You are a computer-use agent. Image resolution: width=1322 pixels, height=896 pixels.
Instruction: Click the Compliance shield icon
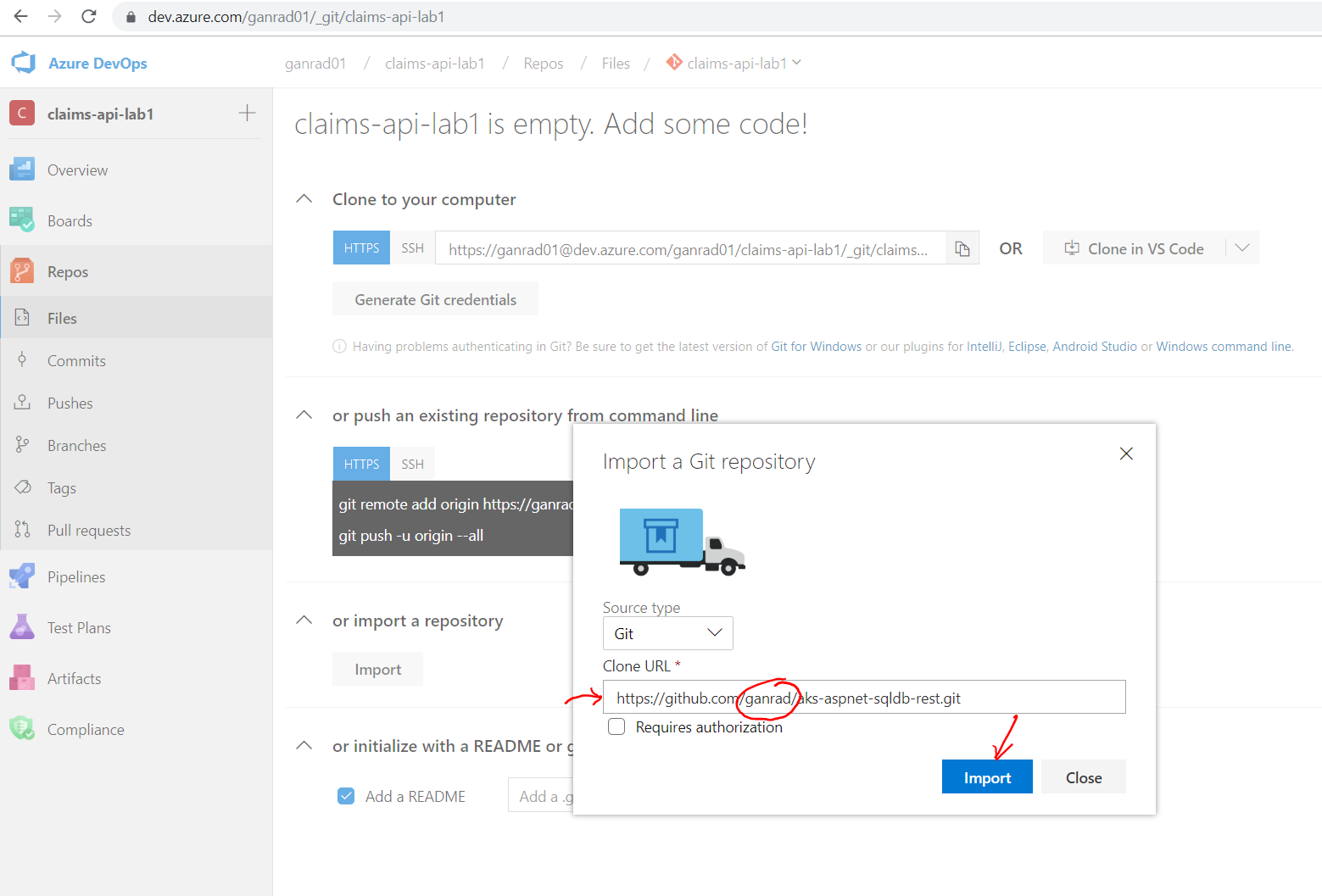click(x=22, y=727)
